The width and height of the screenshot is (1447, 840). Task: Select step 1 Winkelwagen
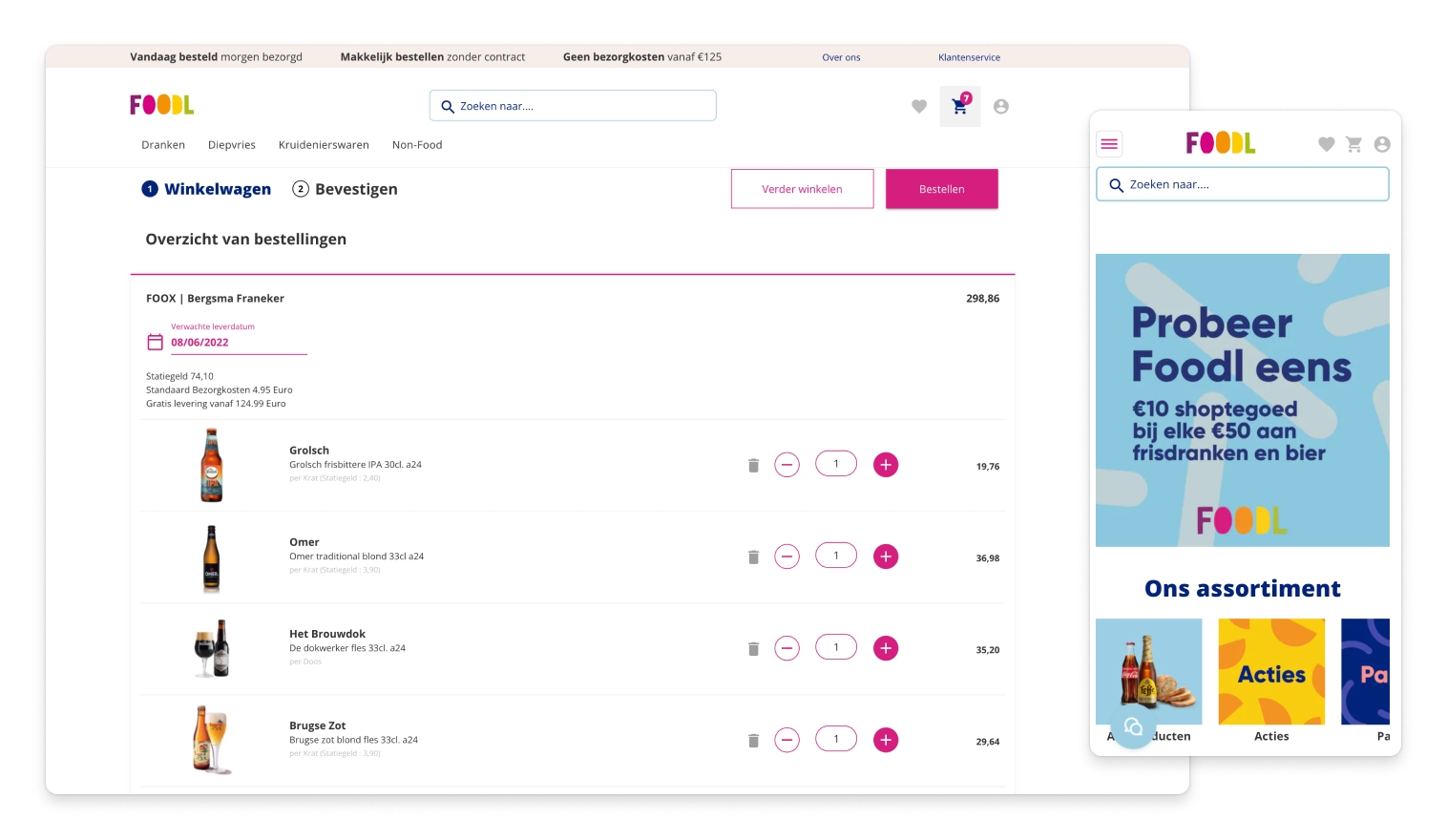click(x=206, y=189)
